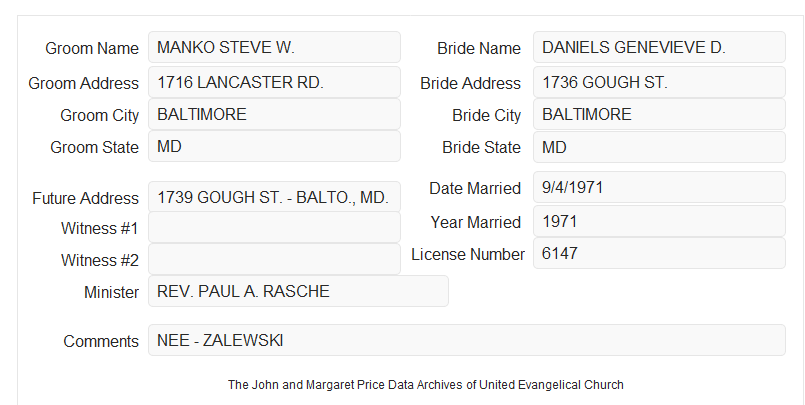Click the Minister name field
This screenshot has width=805, height=405.
click(x=298, y=291)
